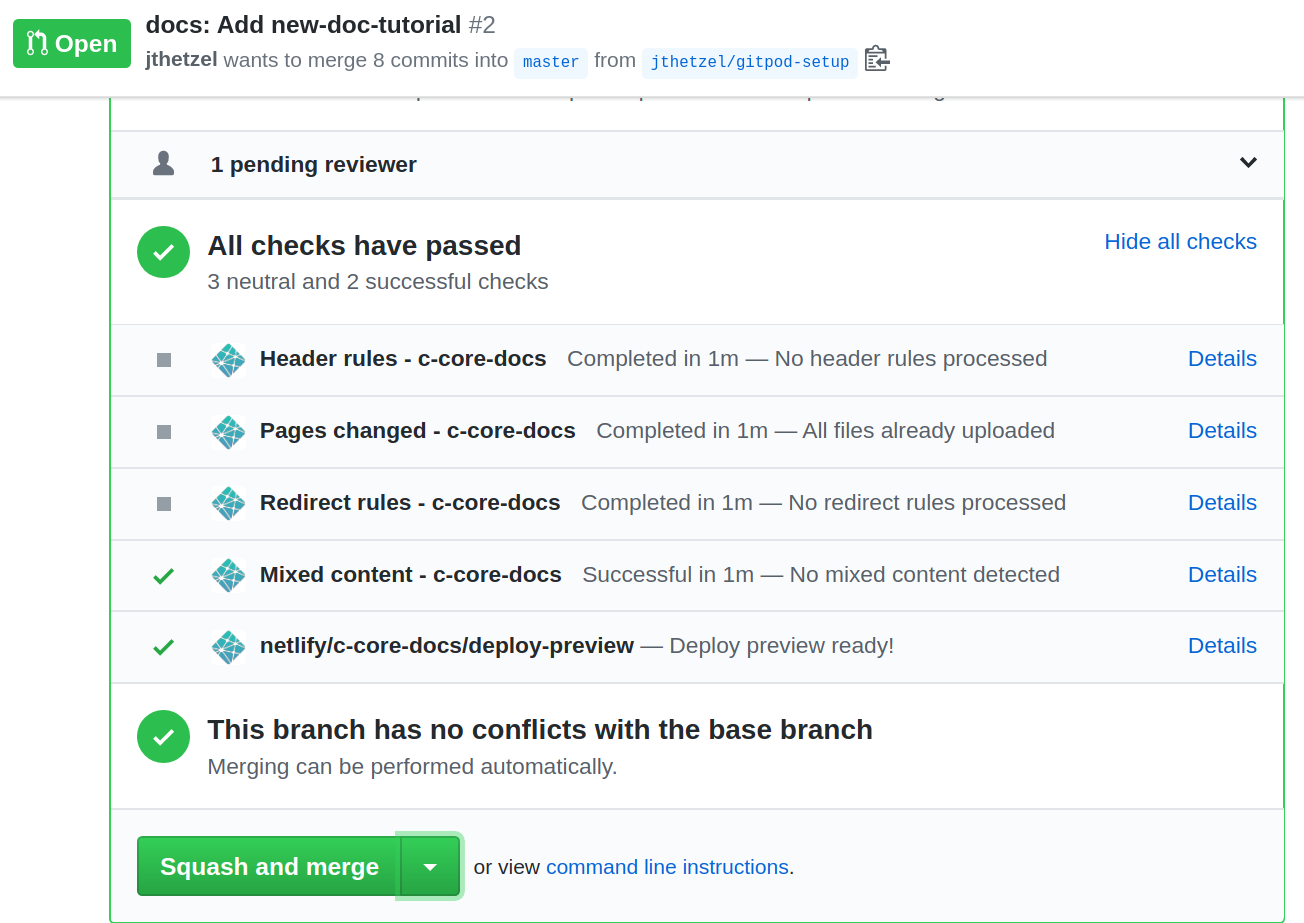Image resolution: width=1304 pixels, height=923 pixels.
Task: Click green checkmark beside All checks have passed
Action: [x=163, y=253]
